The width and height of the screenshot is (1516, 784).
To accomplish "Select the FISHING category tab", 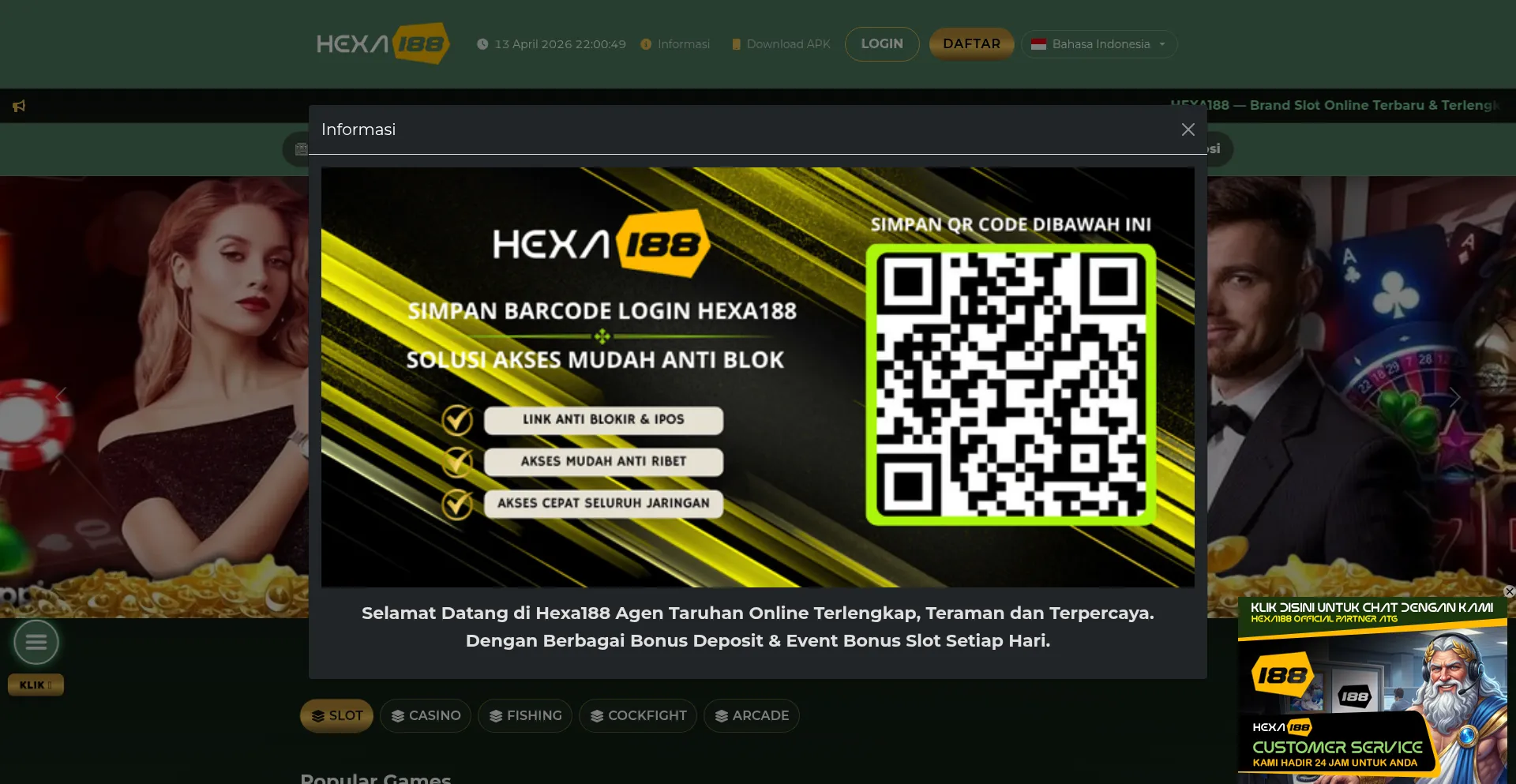I will point(525,715).
